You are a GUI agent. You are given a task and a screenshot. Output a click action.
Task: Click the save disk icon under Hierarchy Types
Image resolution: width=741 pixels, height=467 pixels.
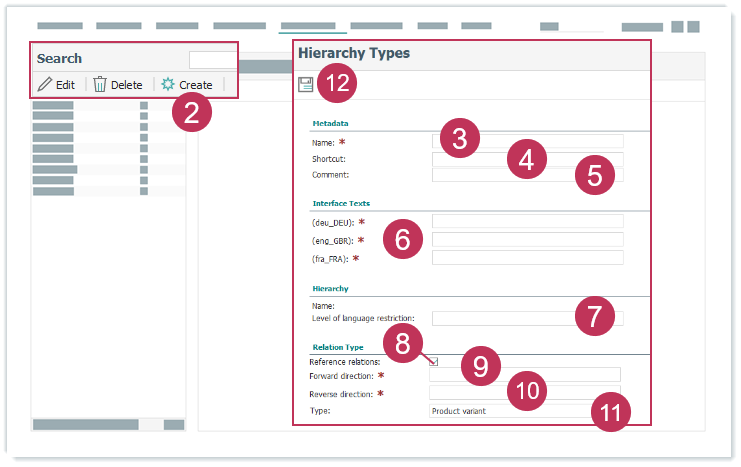pos(306,85)
